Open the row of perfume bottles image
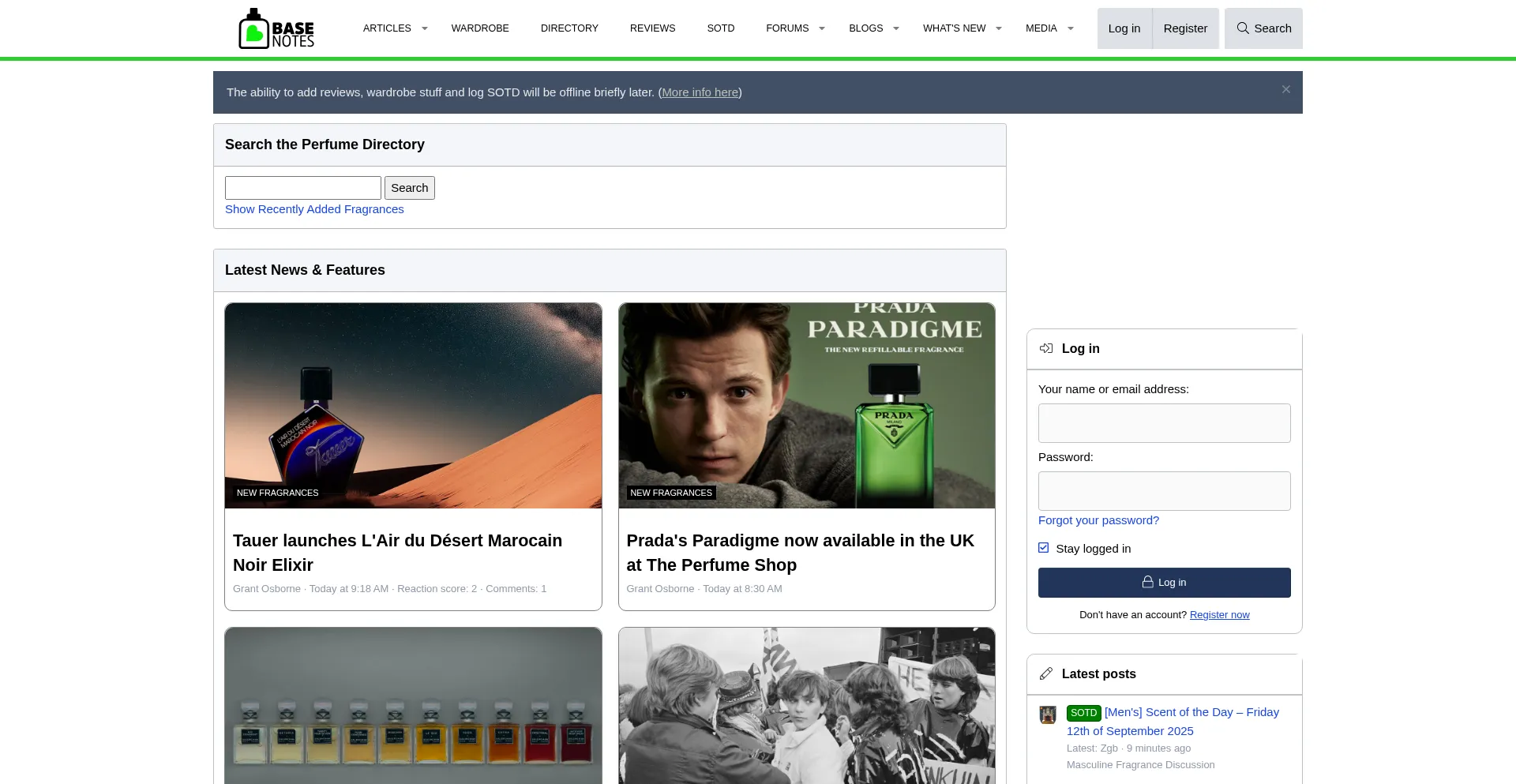The width and height of the screenshot is (1516, 784). (413, 706)
